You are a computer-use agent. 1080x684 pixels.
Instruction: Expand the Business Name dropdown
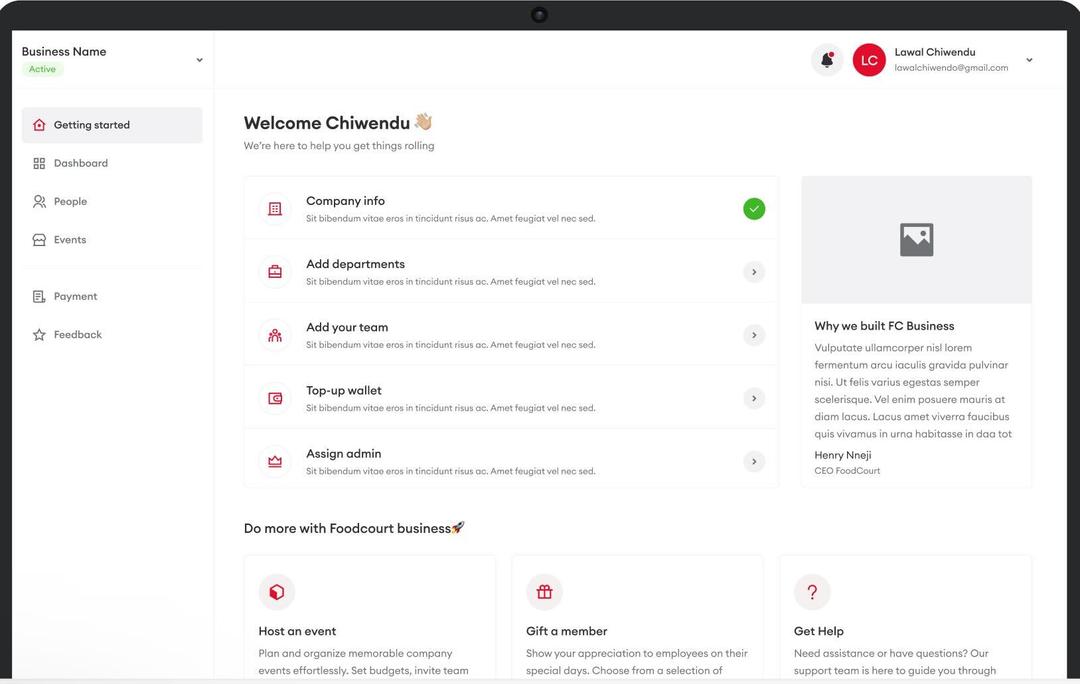pyautogui.click(x=199, y=60)
